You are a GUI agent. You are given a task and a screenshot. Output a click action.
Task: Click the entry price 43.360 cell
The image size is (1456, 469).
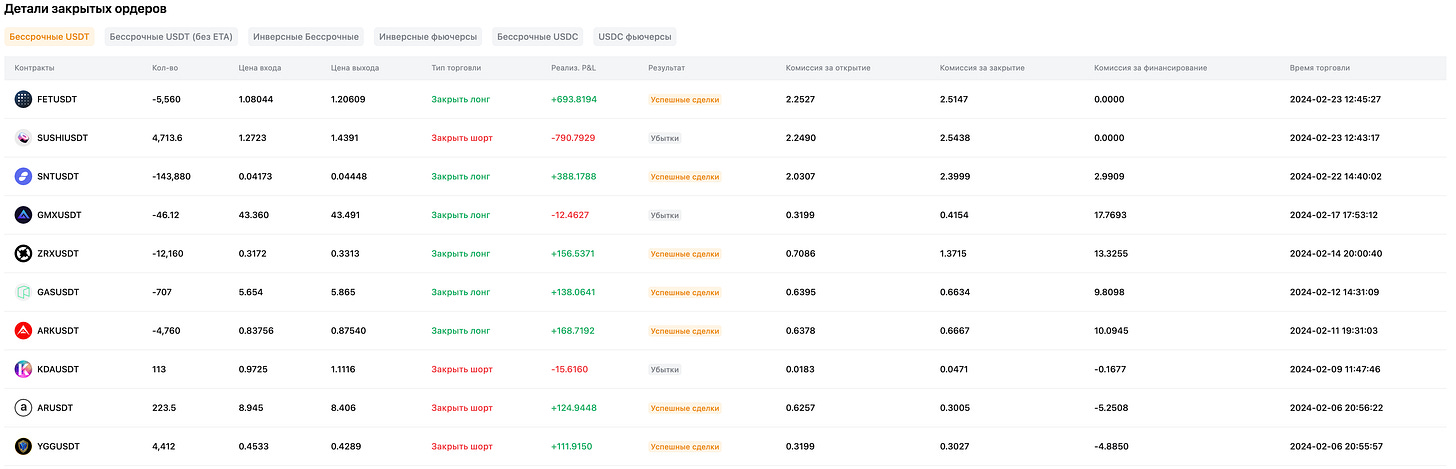pos(253,215)
